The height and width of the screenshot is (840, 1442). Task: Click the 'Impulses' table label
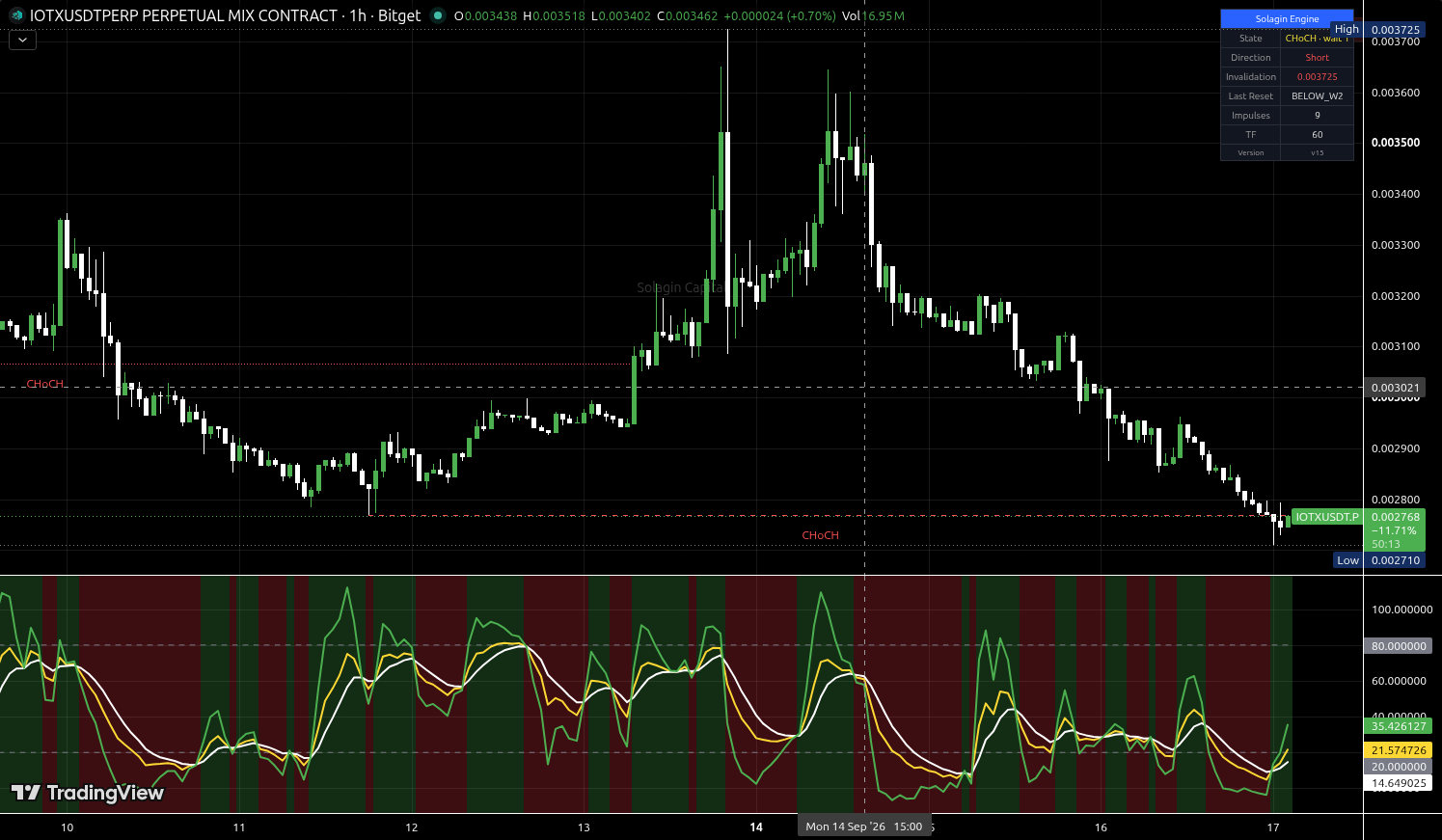1250,116
